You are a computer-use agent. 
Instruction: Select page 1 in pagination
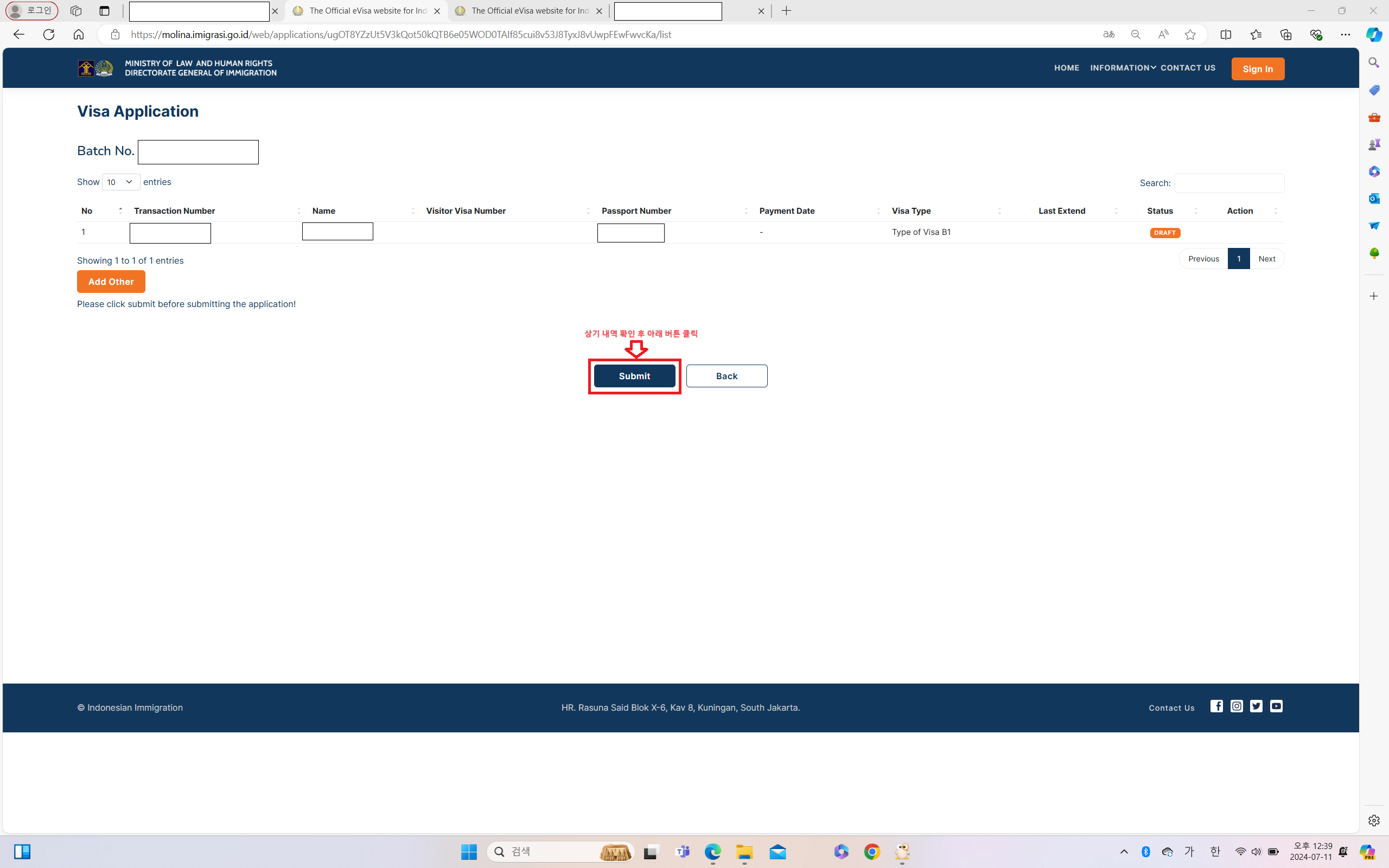pos(1239,258)
